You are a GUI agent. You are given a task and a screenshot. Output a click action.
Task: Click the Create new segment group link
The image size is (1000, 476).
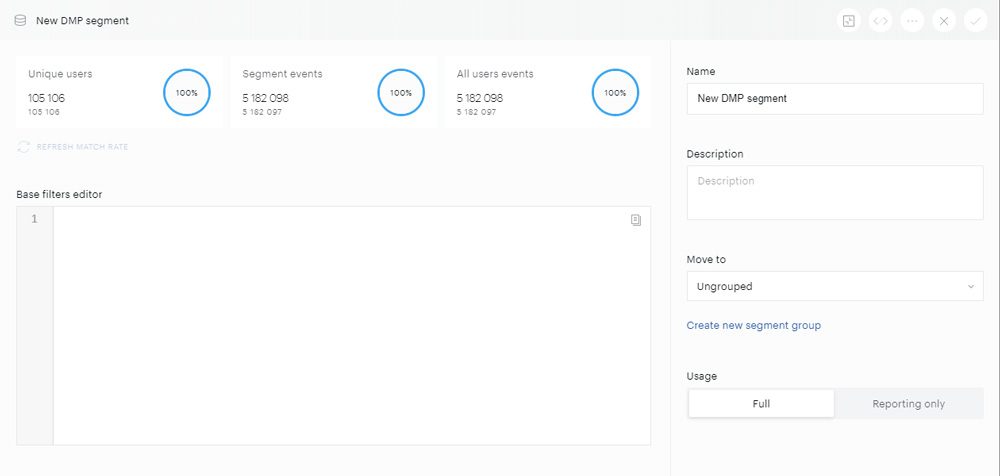point(753,325)
